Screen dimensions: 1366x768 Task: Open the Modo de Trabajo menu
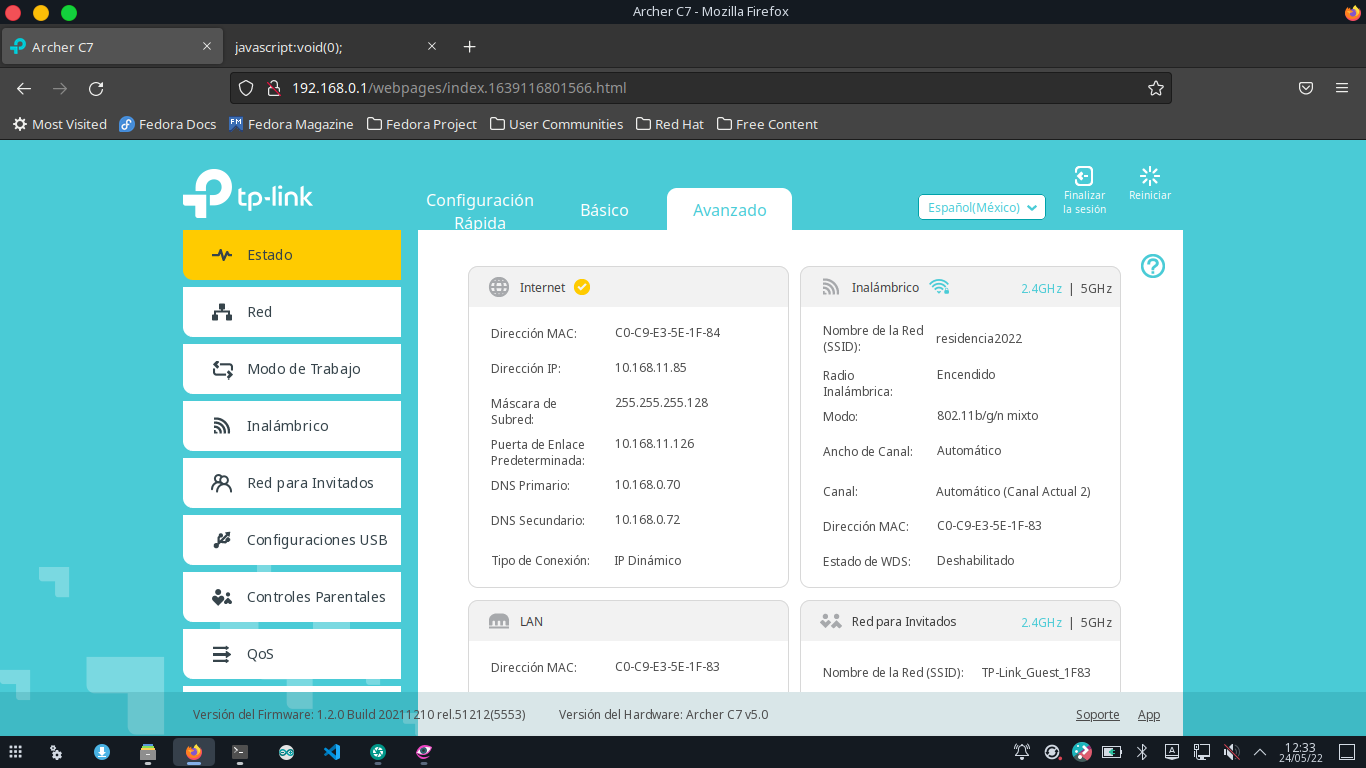click(292, 369)
